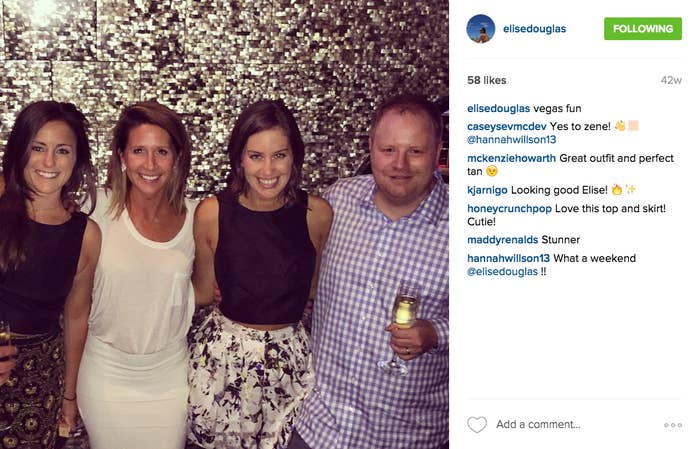This screenshot has width=700, height=449.
Task: Open honeycrunchpop's profile link
Action: click(x=509, y=208)
